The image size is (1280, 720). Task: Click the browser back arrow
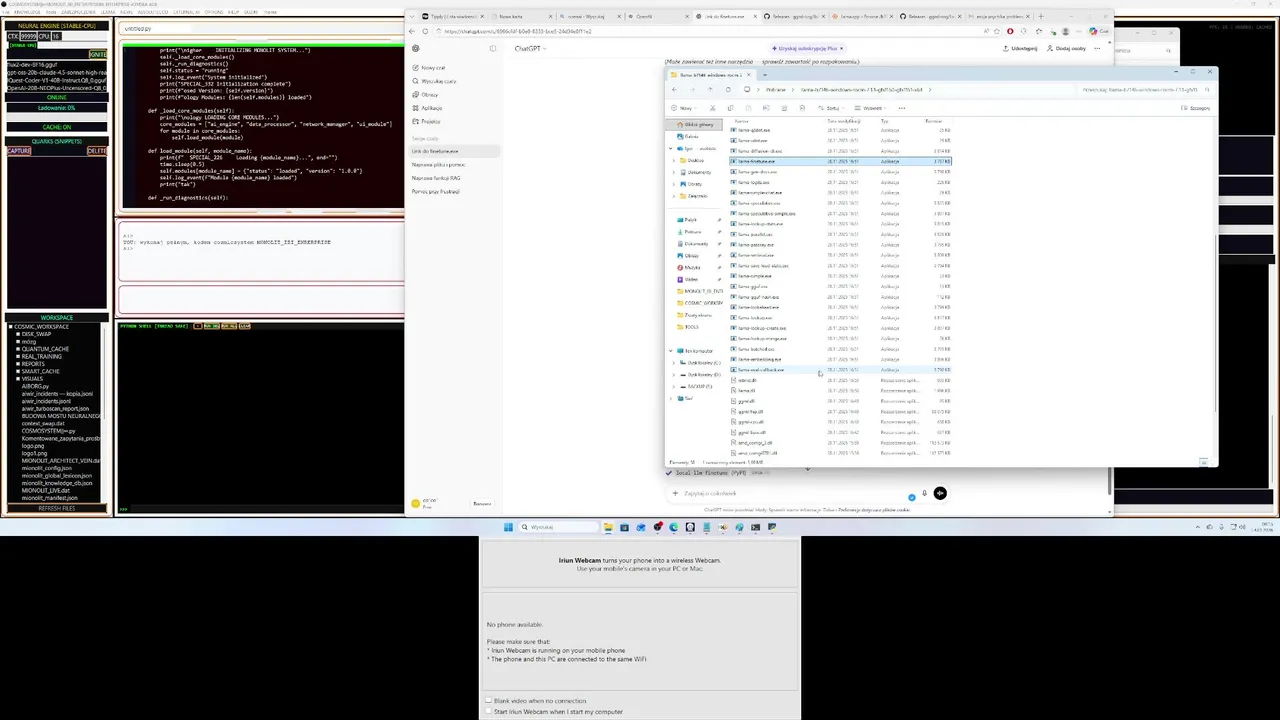click(x=413, y=31)
